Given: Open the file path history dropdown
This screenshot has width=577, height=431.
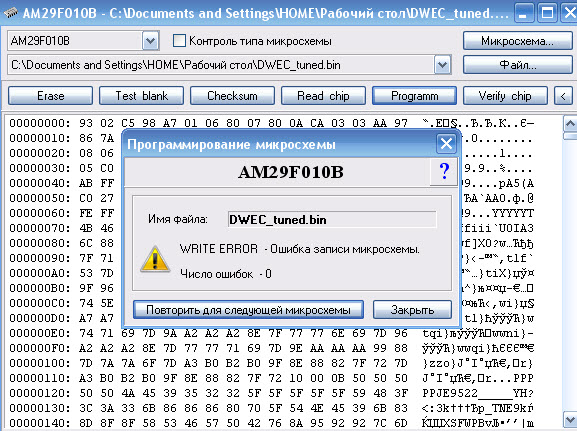Looking at the screenshot, I should 442,65.
